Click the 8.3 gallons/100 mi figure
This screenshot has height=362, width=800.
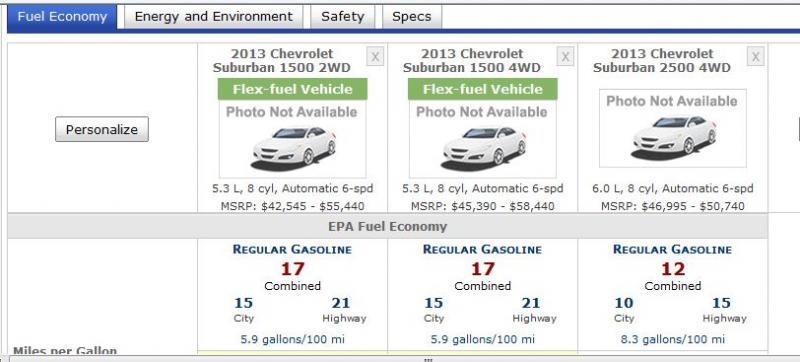672,339
